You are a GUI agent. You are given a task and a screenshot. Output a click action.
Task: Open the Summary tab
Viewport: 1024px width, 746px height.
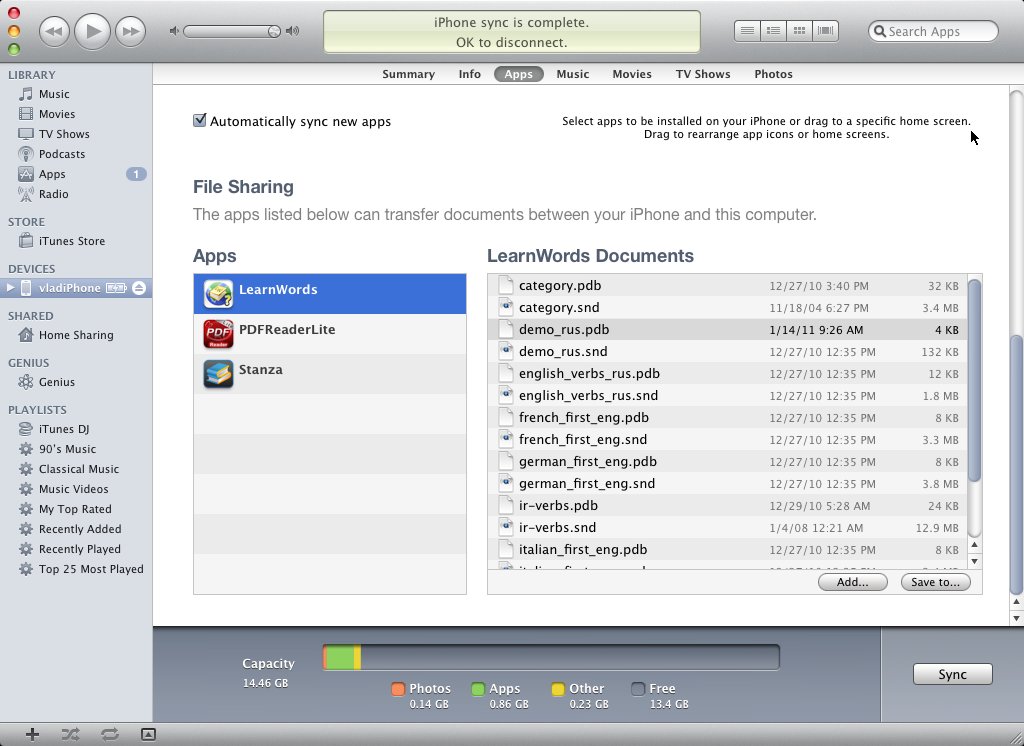click(x=408, y=74)
